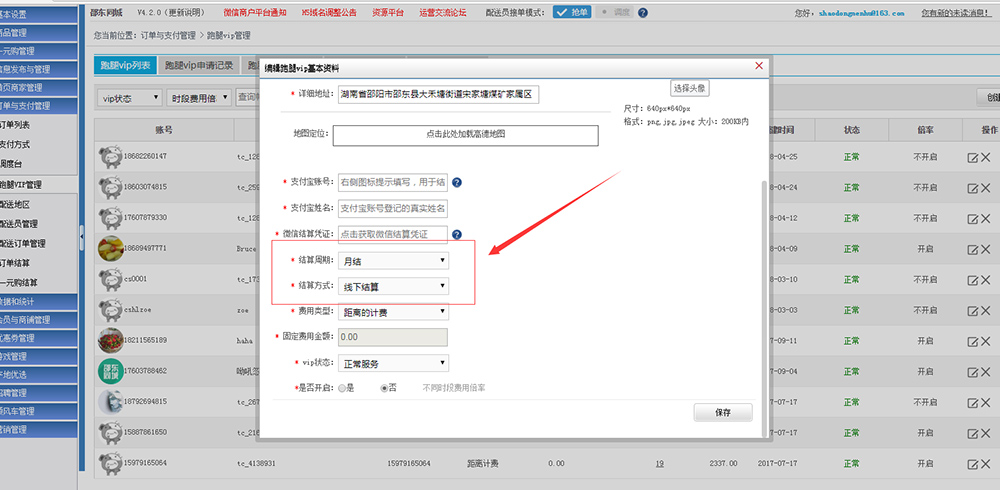Viewport: 1000px width, 490px height.
Task: Click the help icon beside 微信结算凭证 field
Action: [x=456, y=234]
